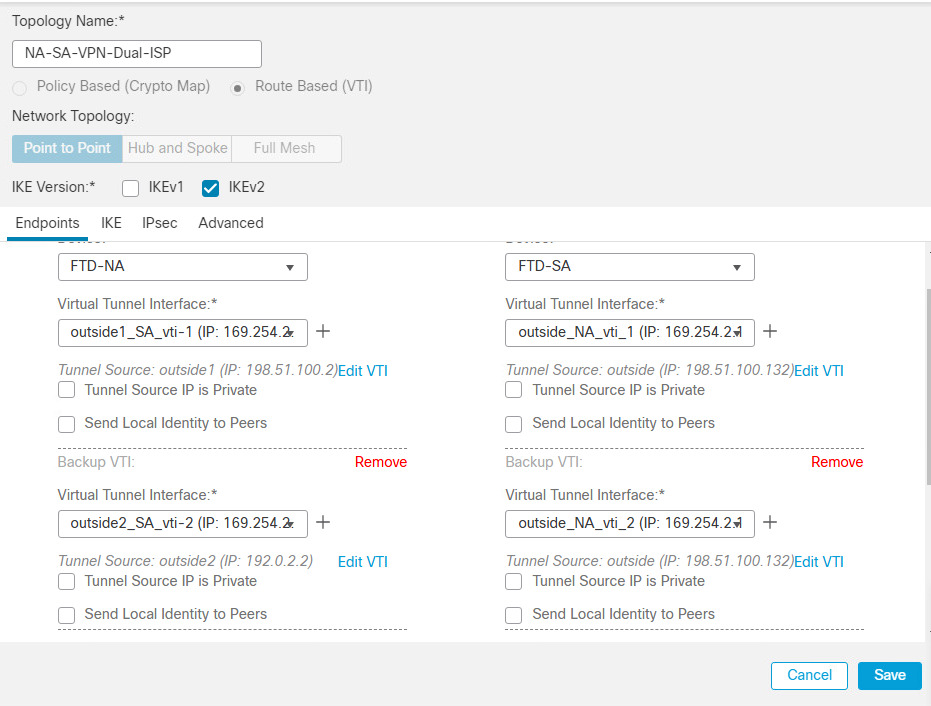This screenshot has width=931, height=706.
Task: Open the outside_NA_vti_1 interface dropdown
Action: tap(630, 333)
